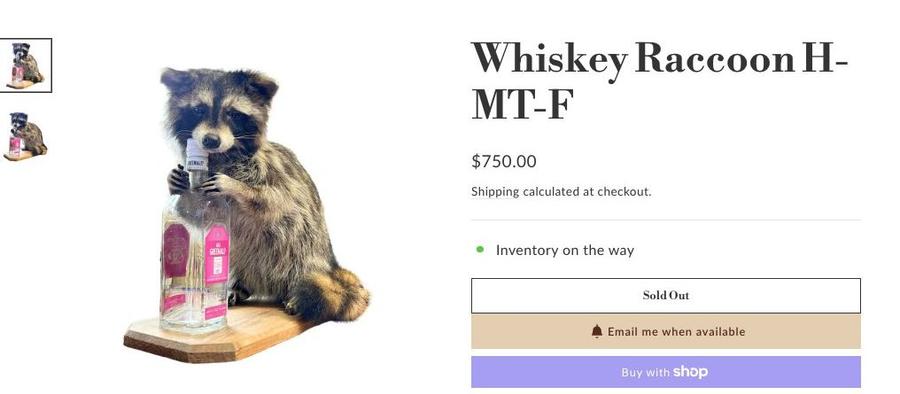This screenshot has width=900, height=394.
Task: Open the Shipping policy link
Action: click(x=495, y=191)
